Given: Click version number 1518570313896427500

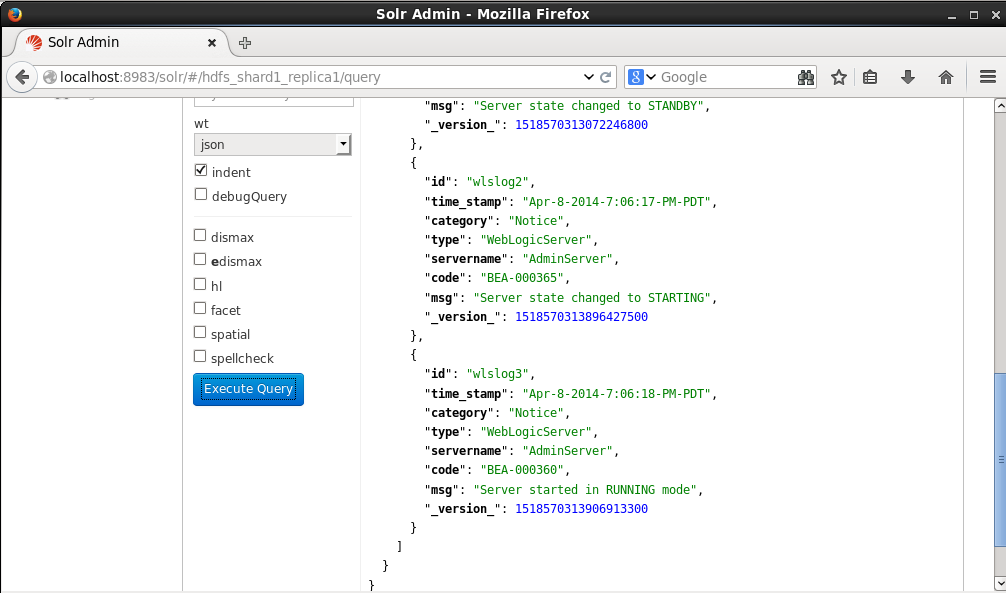Looking at the screenshot, I should point(581,316).
